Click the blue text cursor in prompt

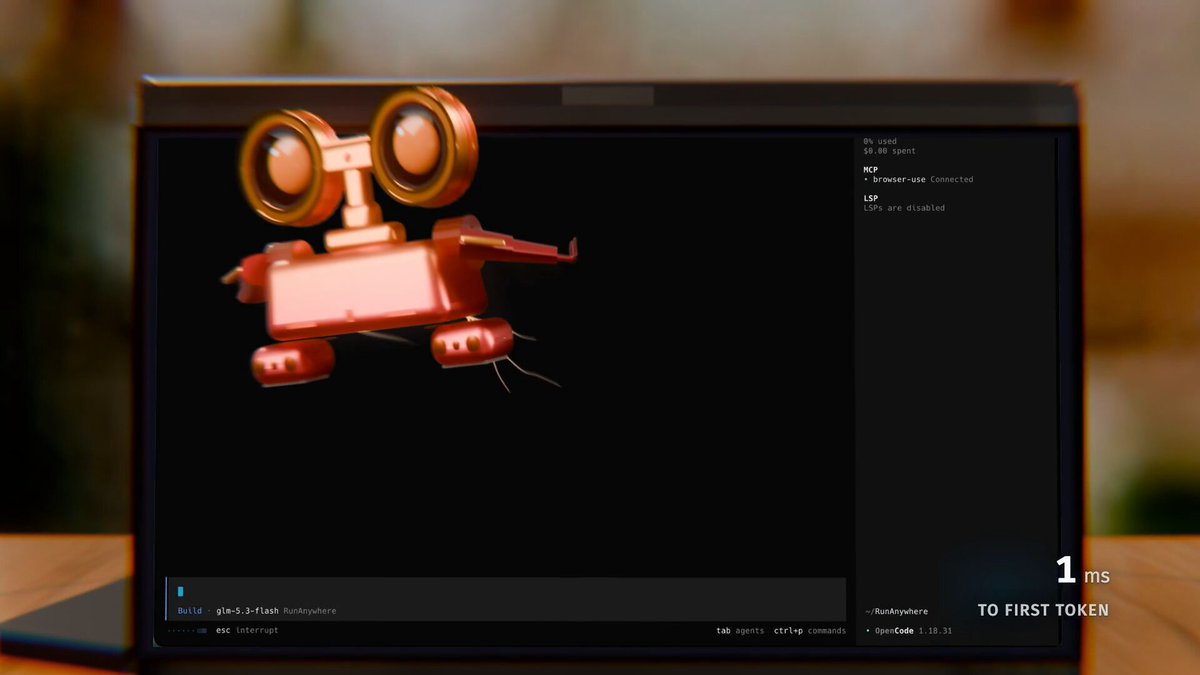[180, 592]
